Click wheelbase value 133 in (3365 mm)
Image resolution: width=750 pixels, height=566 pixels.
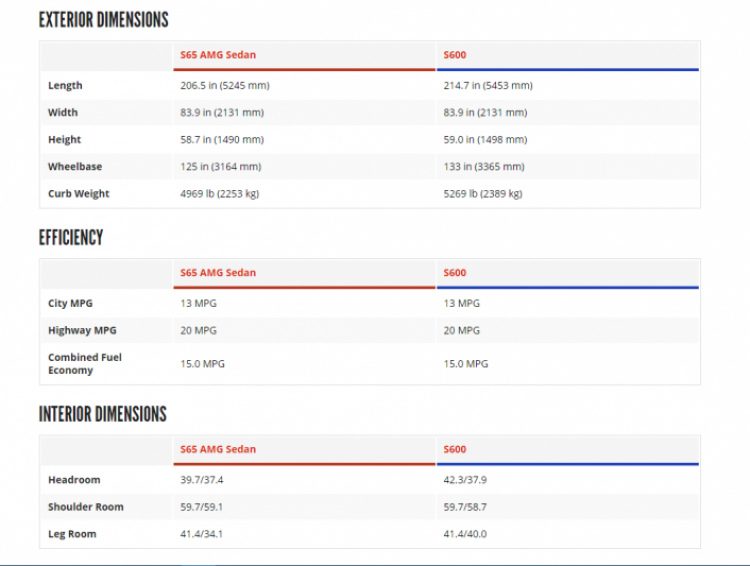click(484, 166)
